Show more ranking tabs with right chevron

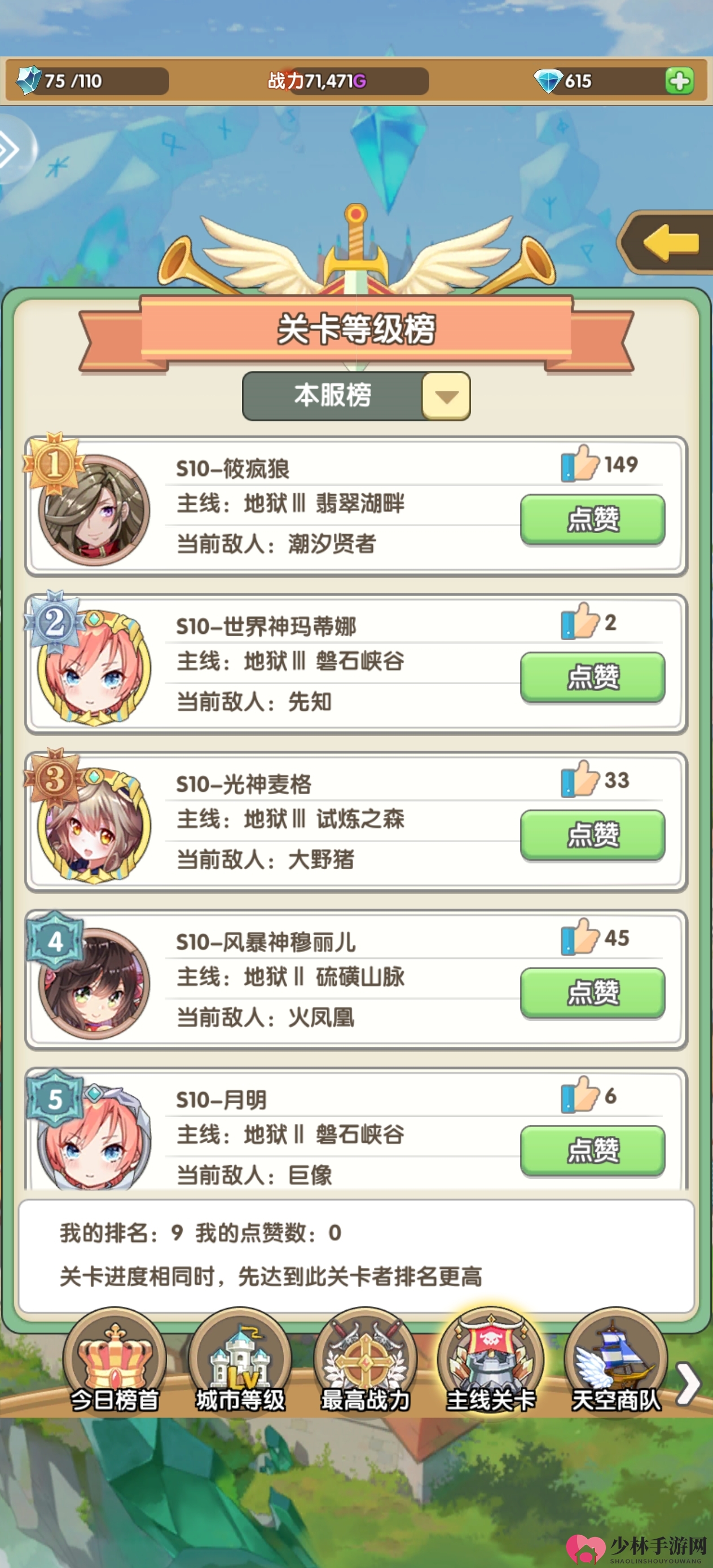coord(689,1383)
